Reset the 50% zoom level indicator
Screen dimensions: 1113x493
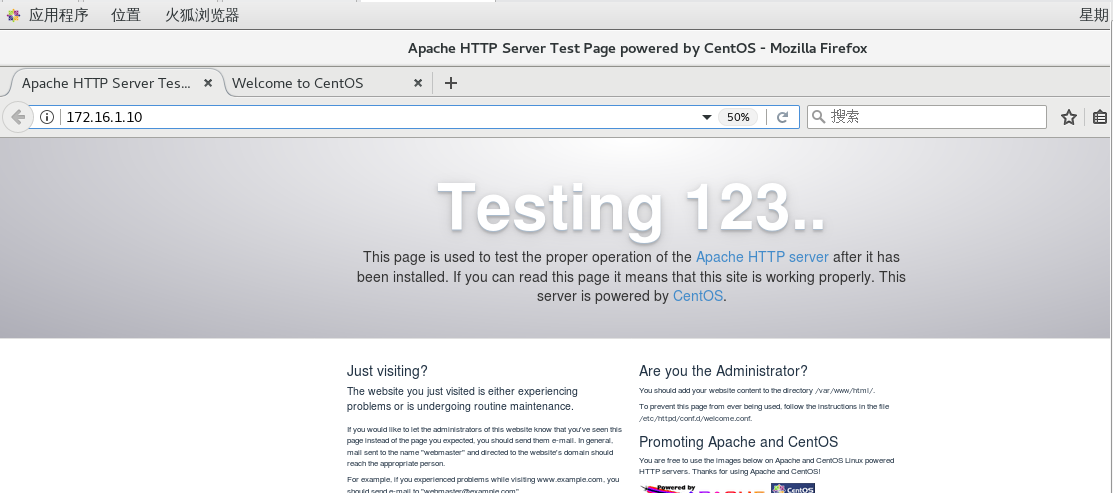click(738, 117)
